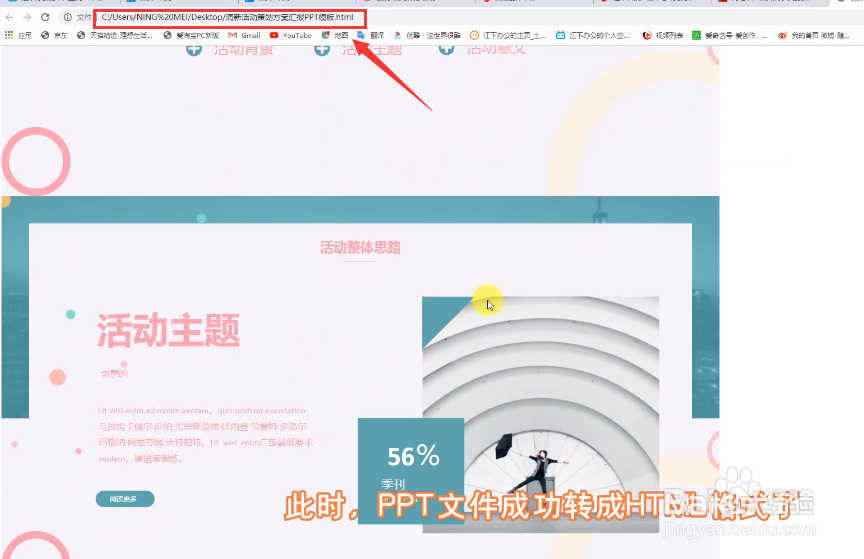Screen dimensions: 864x559
Task: Click the site info icon before 文件
Action: pyautogui.click(x=67, y=18)
